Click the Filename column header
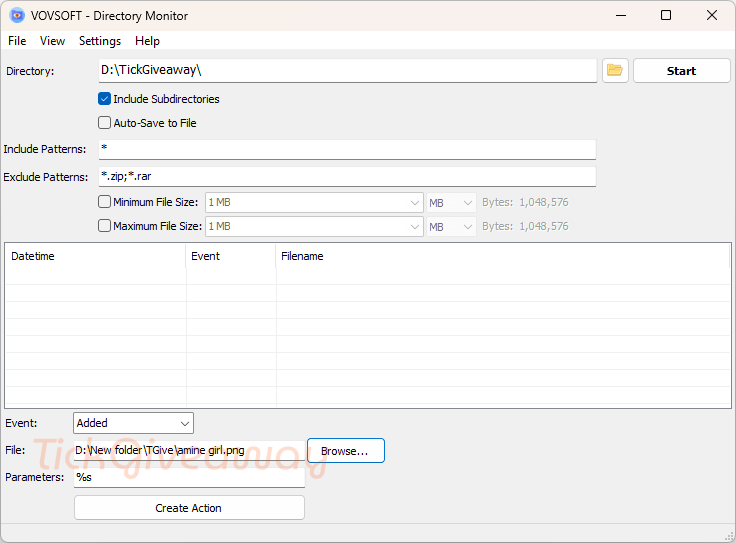The image size is (736, 543). [x=503, y=256]
